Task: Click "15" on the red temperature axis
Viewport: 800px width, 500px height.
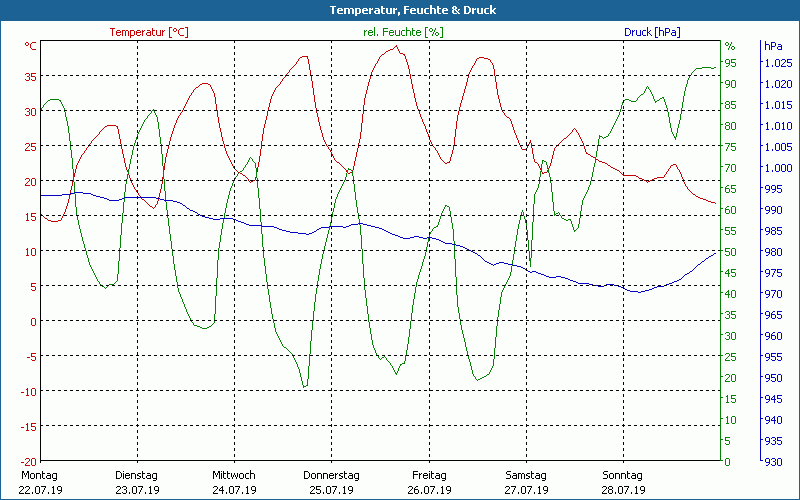Action: click(31, 217)
